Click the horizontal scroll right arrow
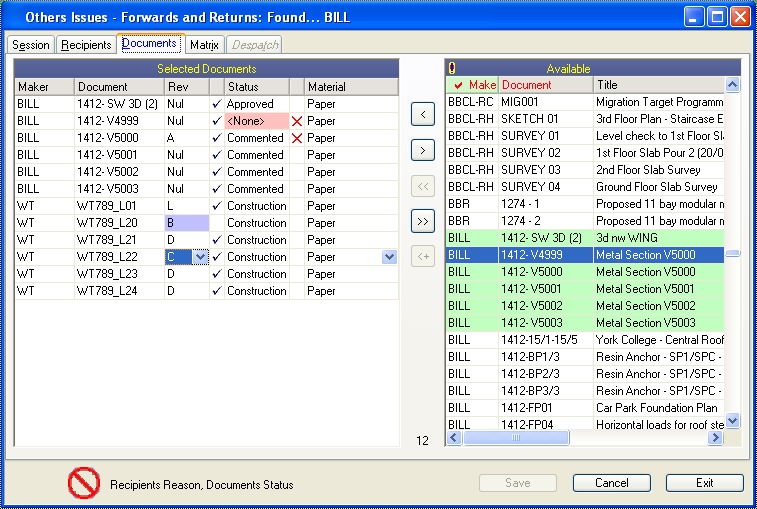 point(715,438)
